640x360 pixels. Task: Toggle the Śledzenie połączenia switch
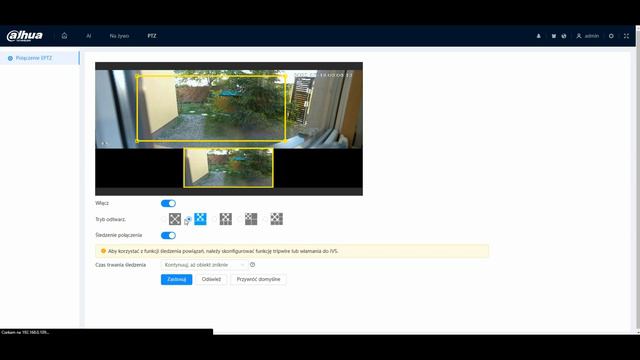pyautogui.click(x=168, y=236)
